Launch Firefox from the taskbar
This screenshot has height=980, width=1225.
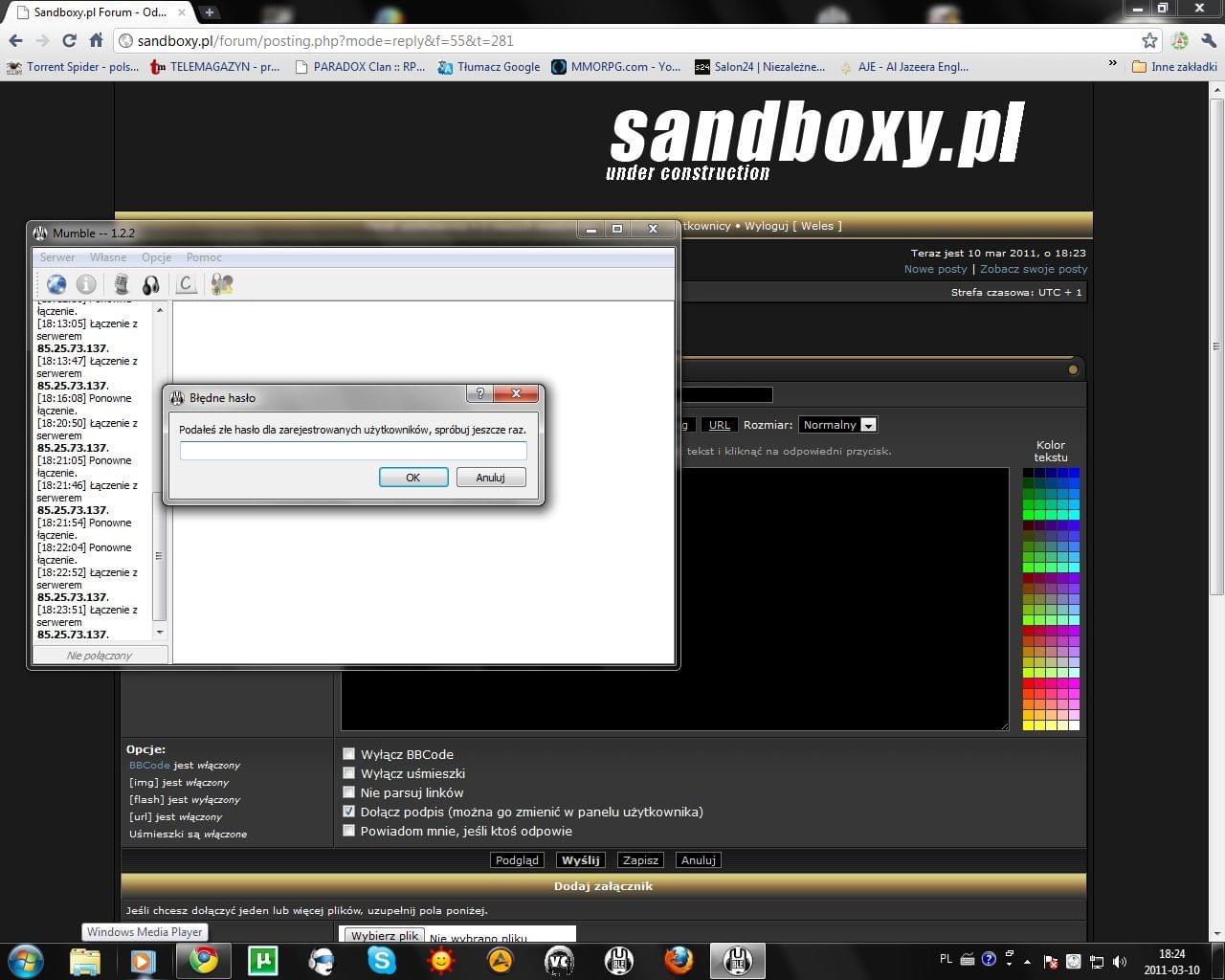pyautogui.click(x=679, y=959)
